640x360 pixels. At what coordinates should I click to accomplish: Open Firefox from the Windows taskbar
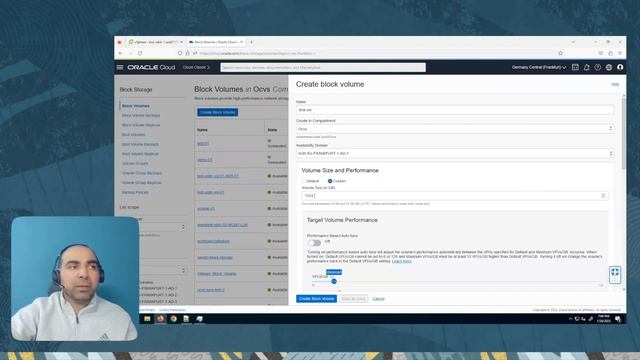(x=160, y=319)
